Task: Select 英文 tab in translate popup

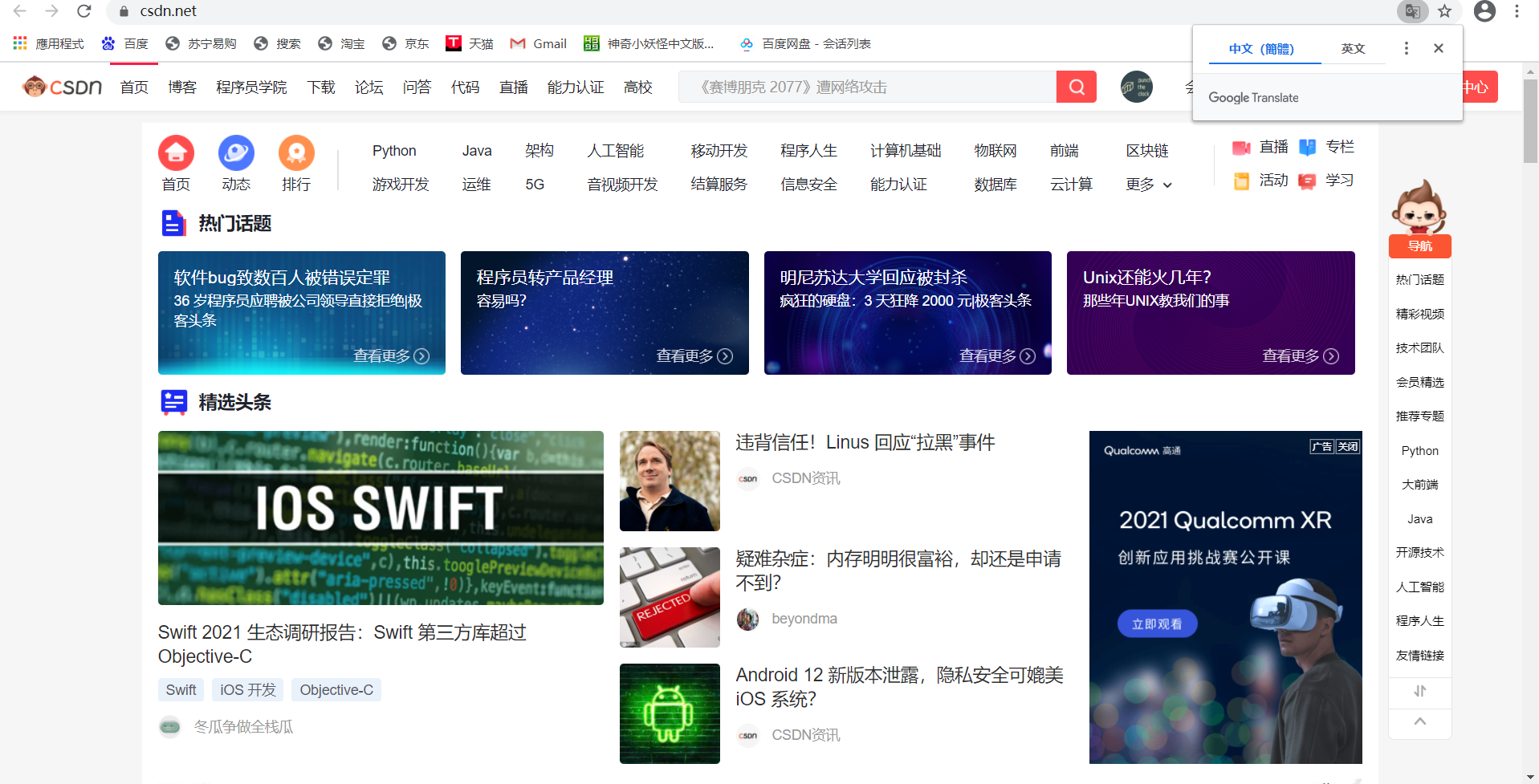Action: pyautogui.click(x=1354, y=49)
